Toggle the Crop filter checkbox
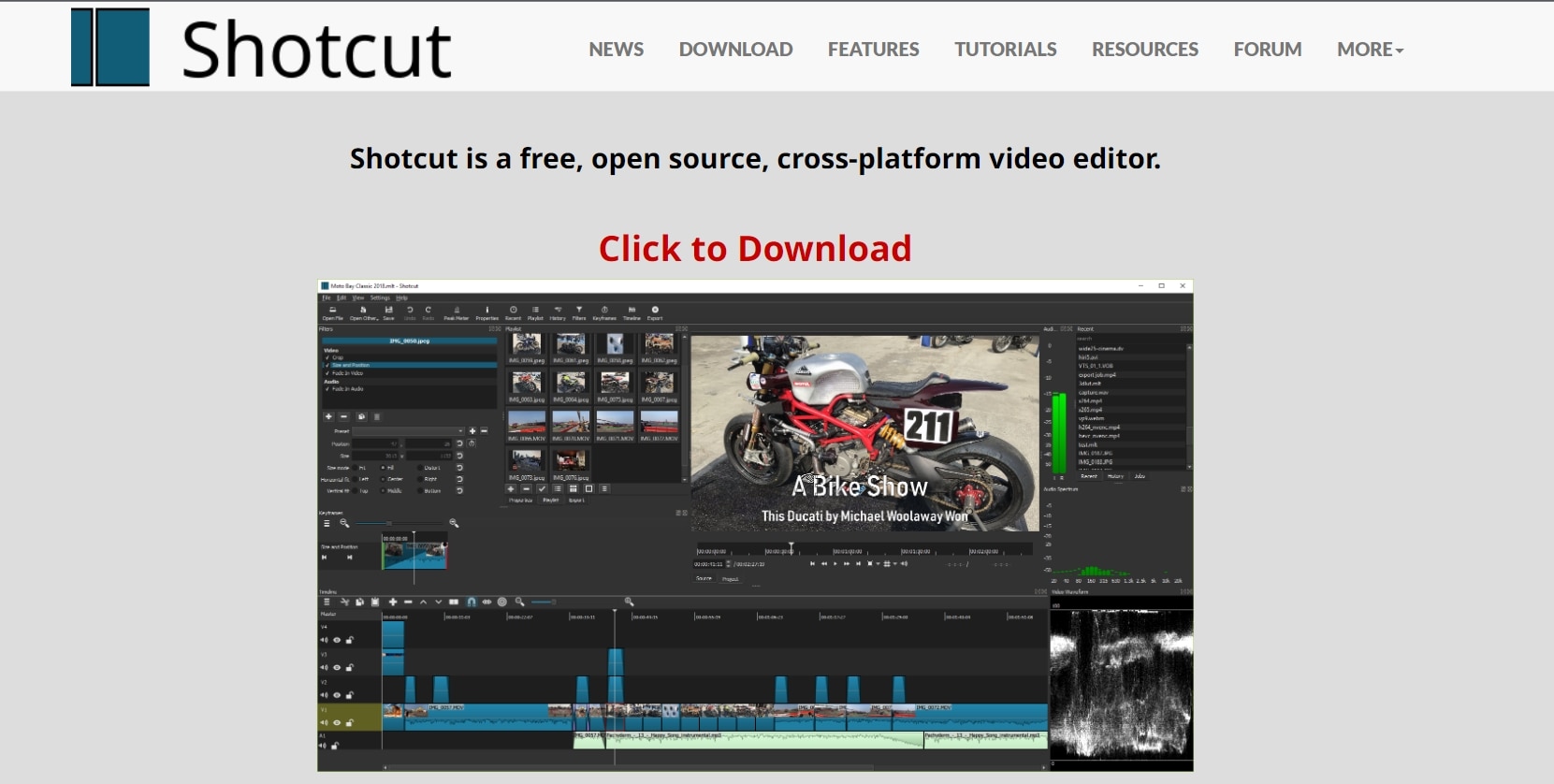1554x784 pixels. 327,357
